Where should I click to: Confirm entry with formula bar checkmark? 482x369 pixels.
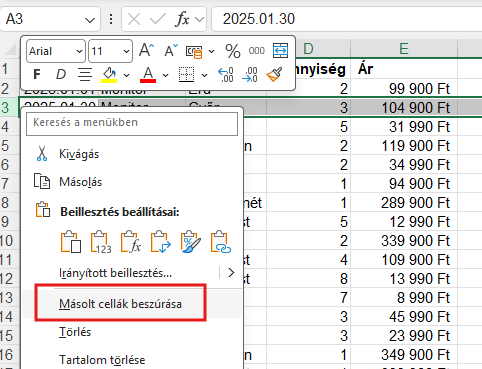[157, 19]
